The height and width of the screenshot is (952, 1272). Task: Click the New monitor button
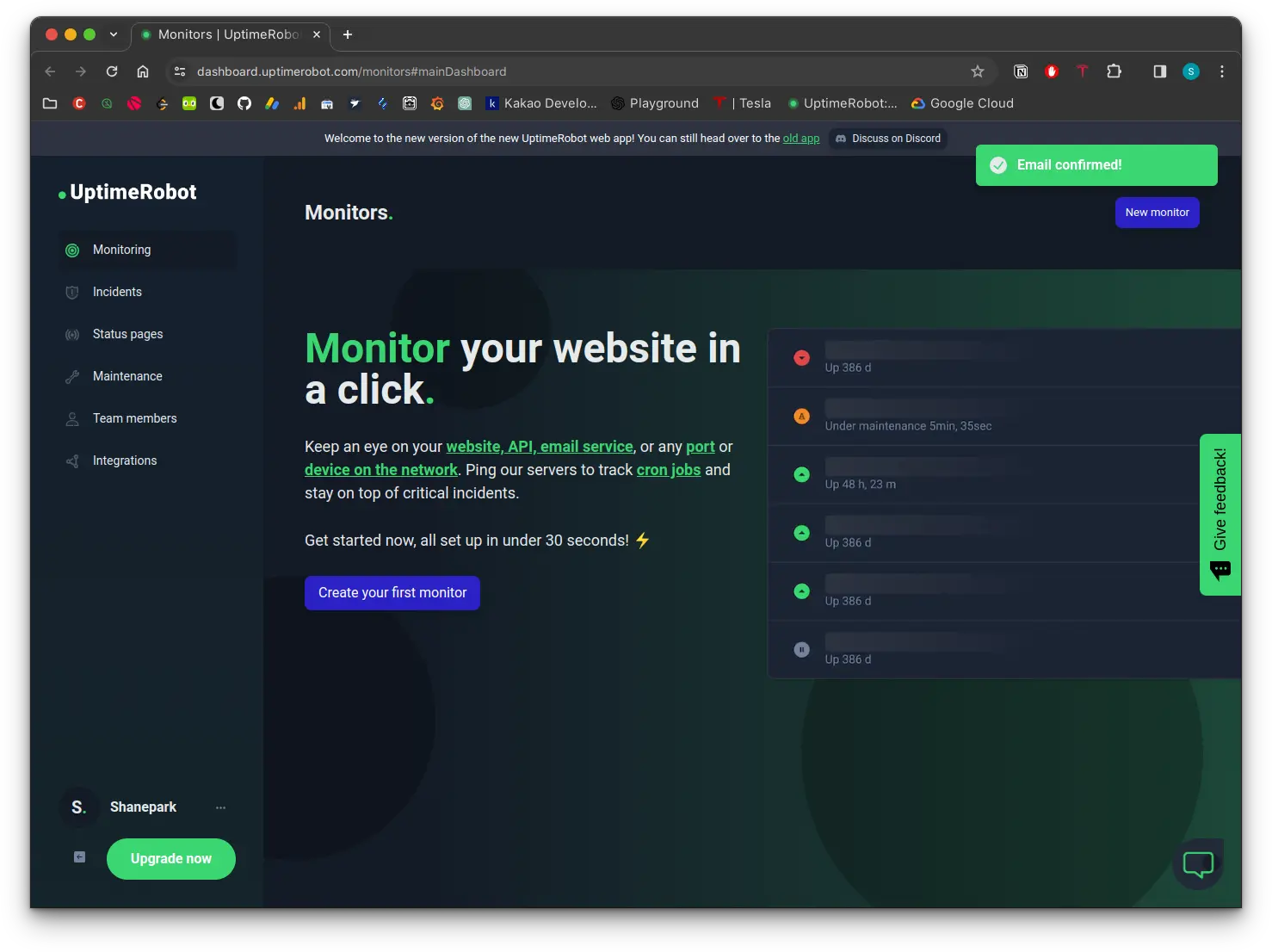tap(1157, 213)
